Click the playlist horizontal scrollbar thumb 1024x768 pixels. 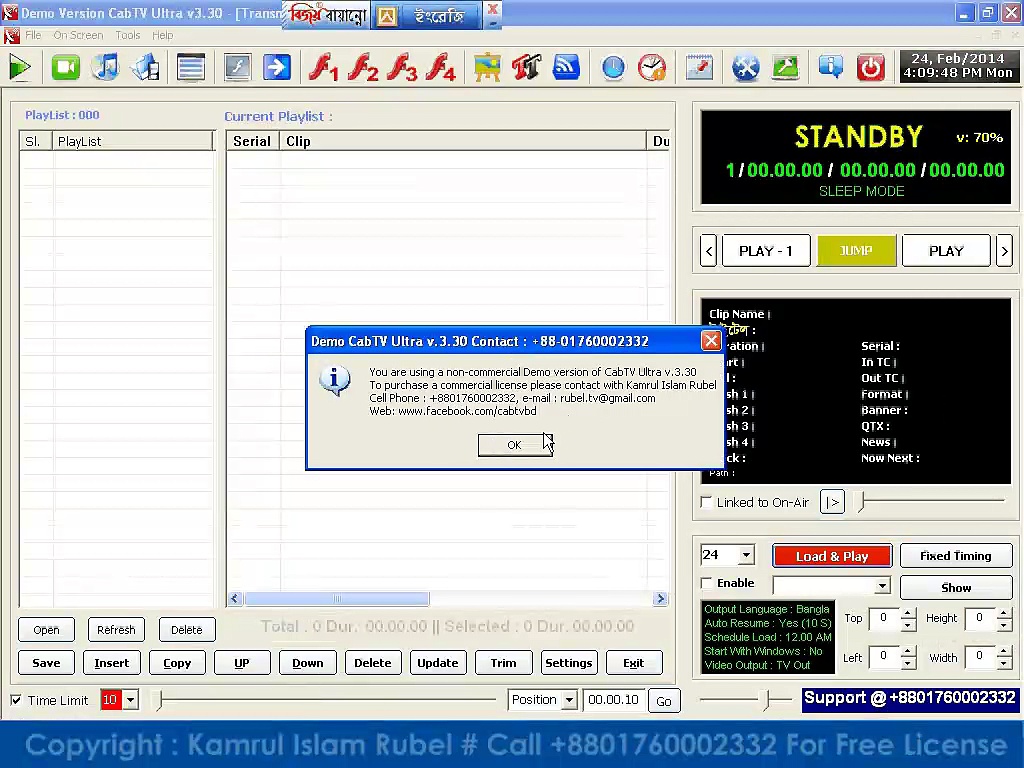337,598
